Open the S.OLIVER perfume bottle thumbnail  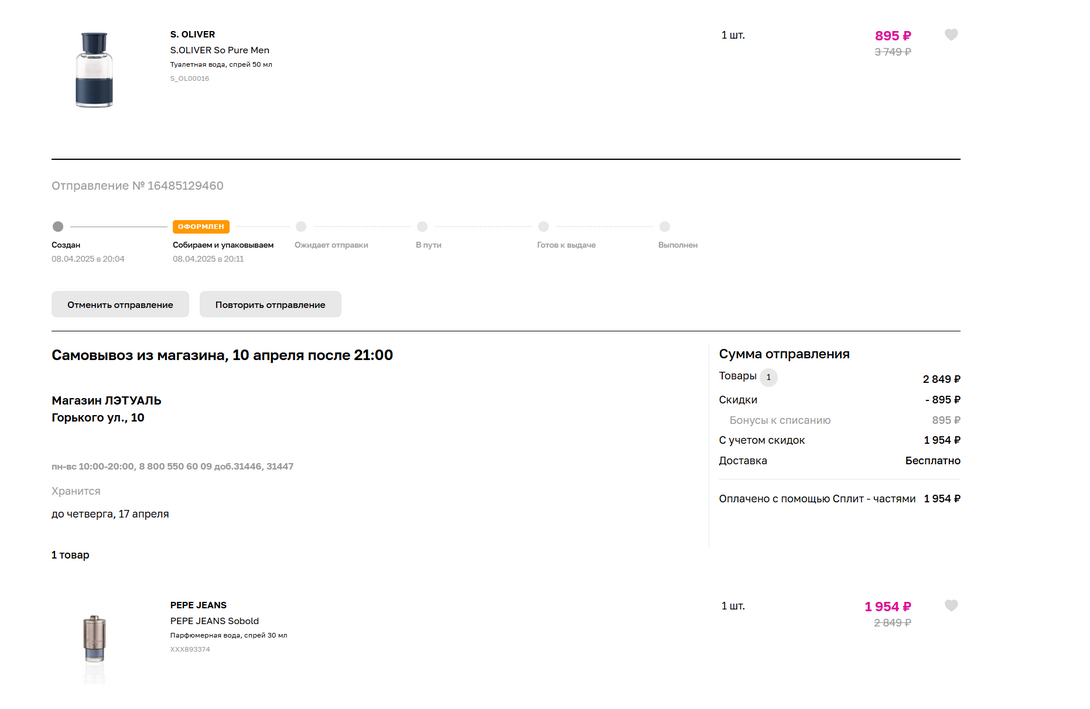(95, 70)
